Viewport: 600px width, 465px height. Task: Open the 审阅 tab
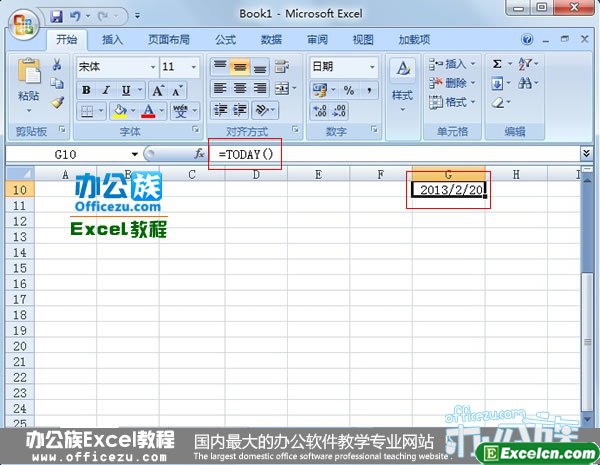(x=317, y=40)
